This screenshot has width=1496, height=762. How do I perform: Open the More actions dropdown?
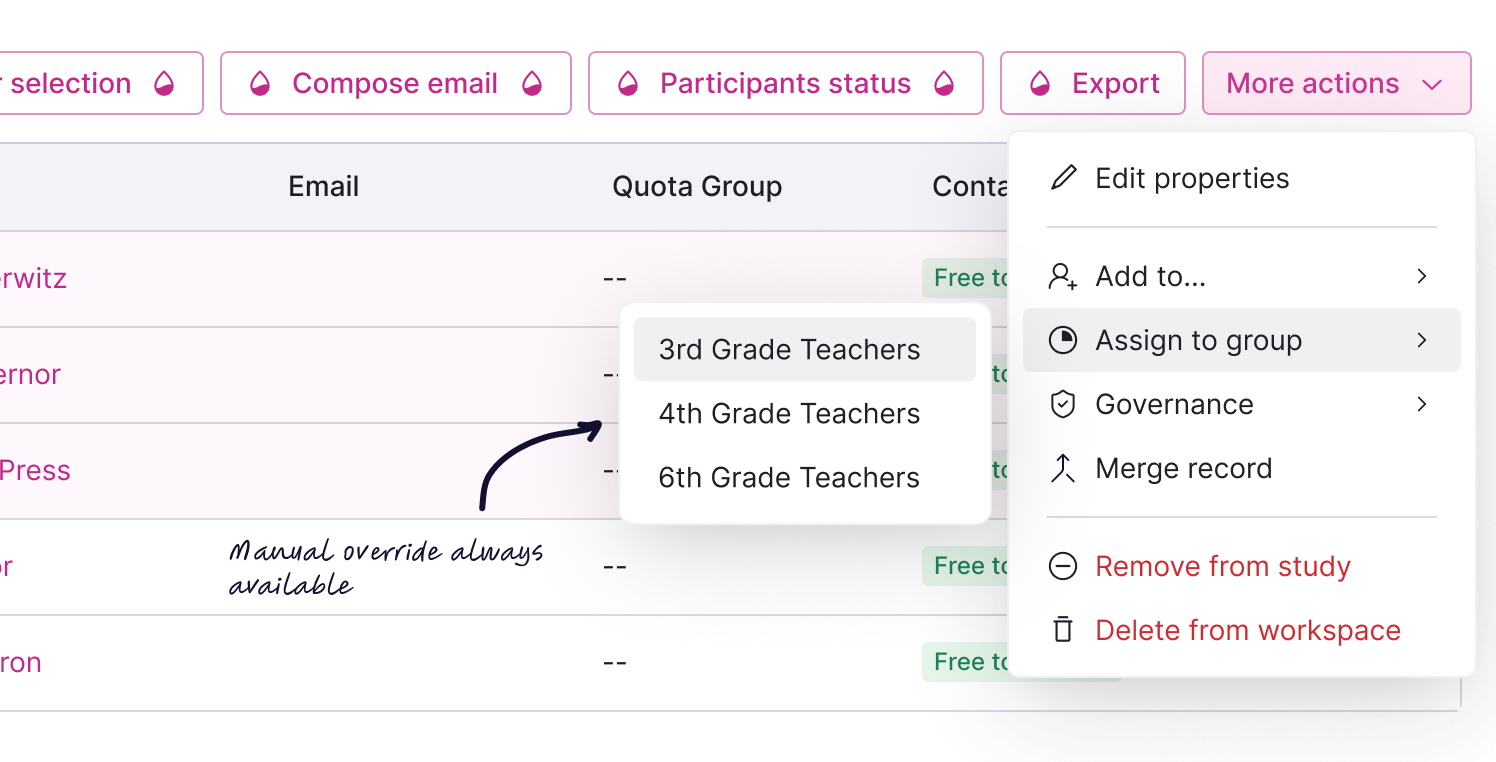1335,84
